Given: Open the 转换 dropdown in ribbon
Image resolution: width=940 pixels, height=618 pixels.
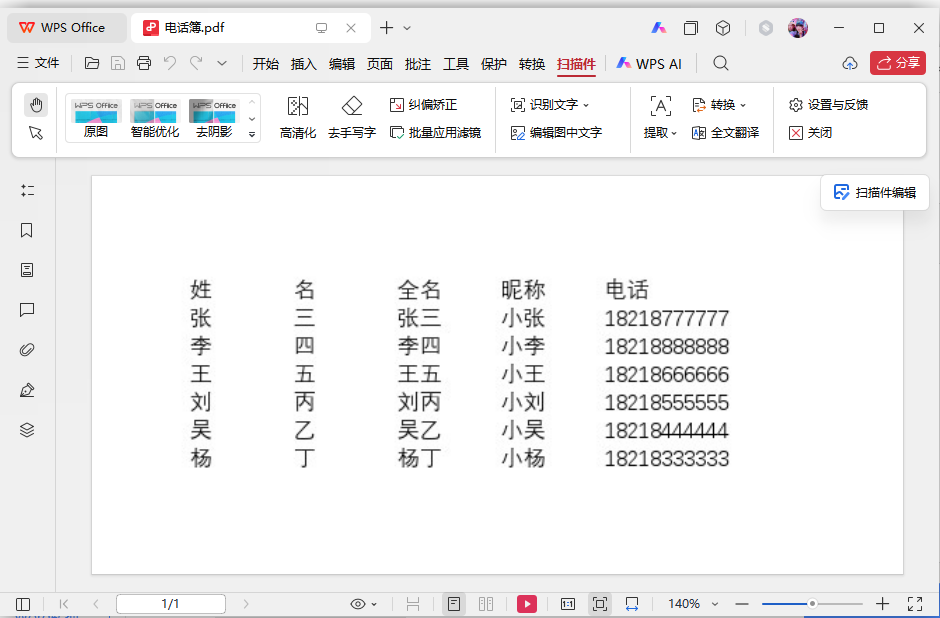Looking at the screenshot, I should 719,105.
